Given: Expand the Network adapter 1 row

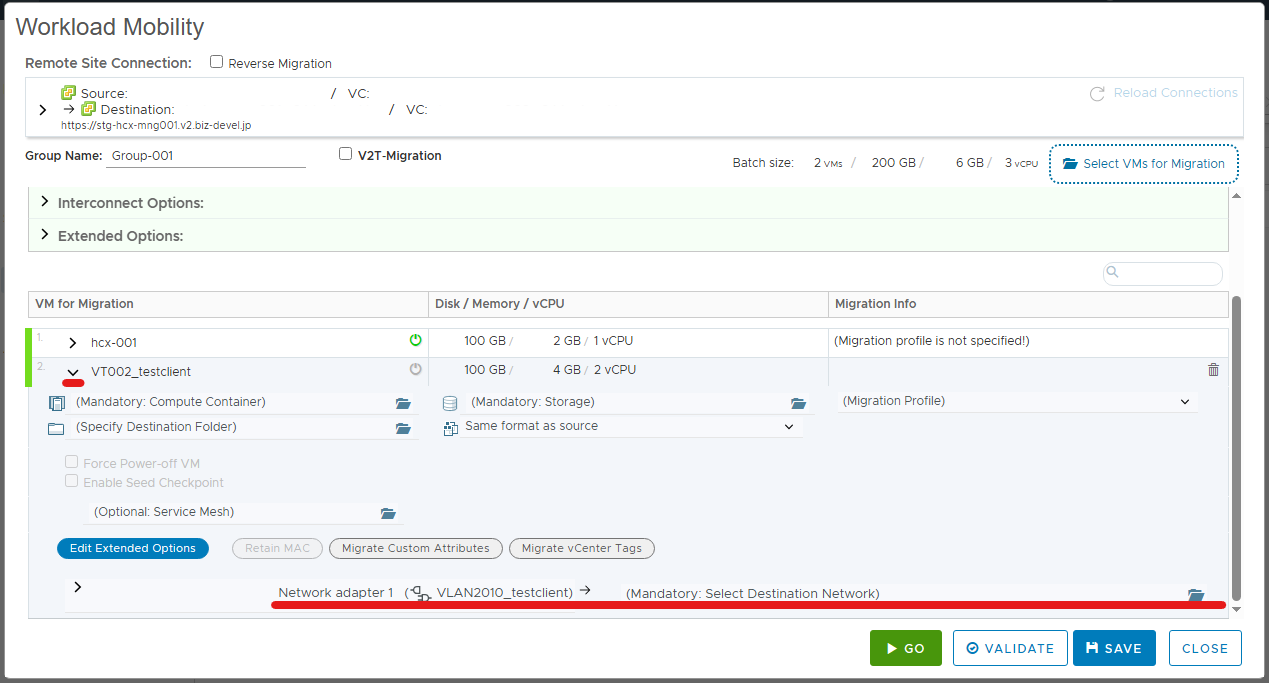Looking at the screenshot, I should 77,587.
